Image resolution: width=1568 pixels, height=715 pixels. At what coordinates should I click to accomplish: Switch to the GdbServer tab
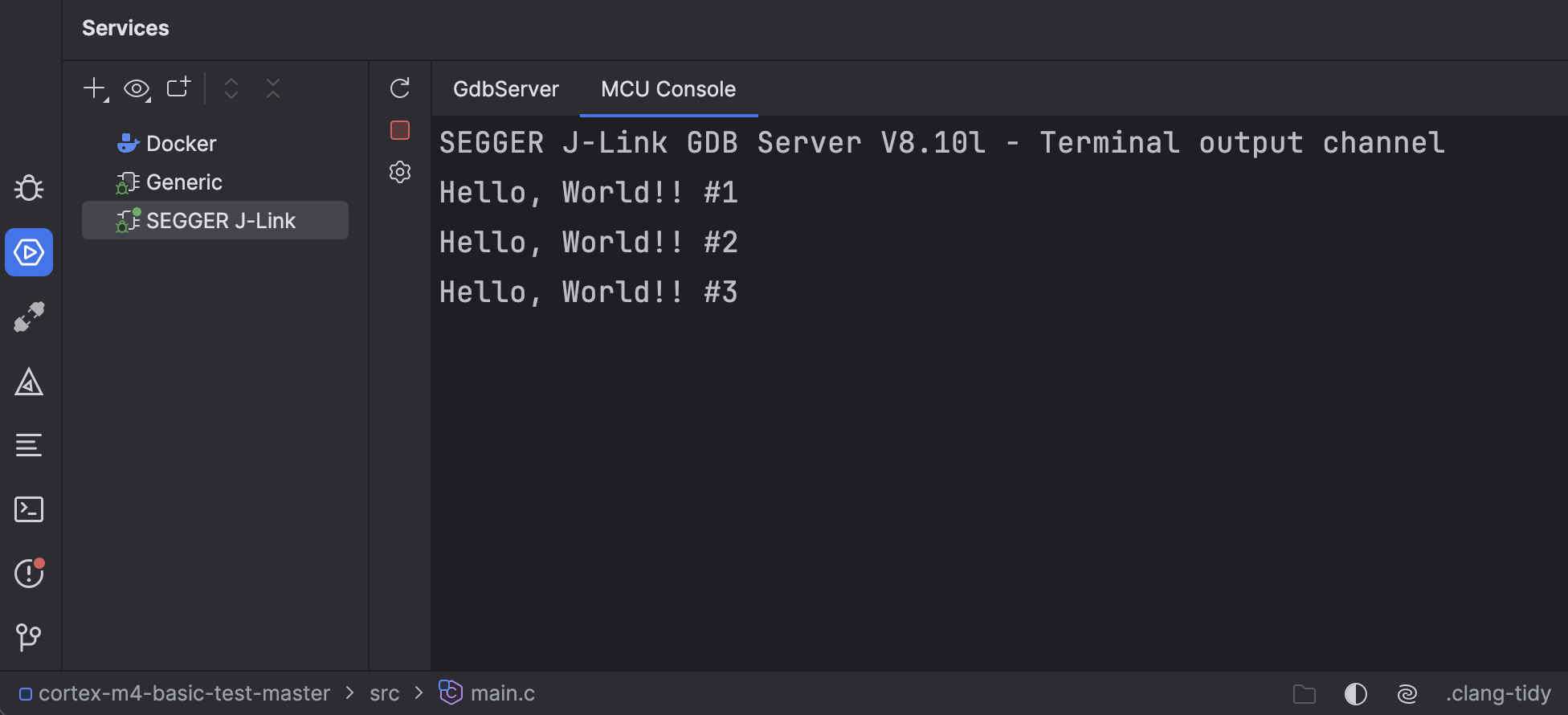506,88
